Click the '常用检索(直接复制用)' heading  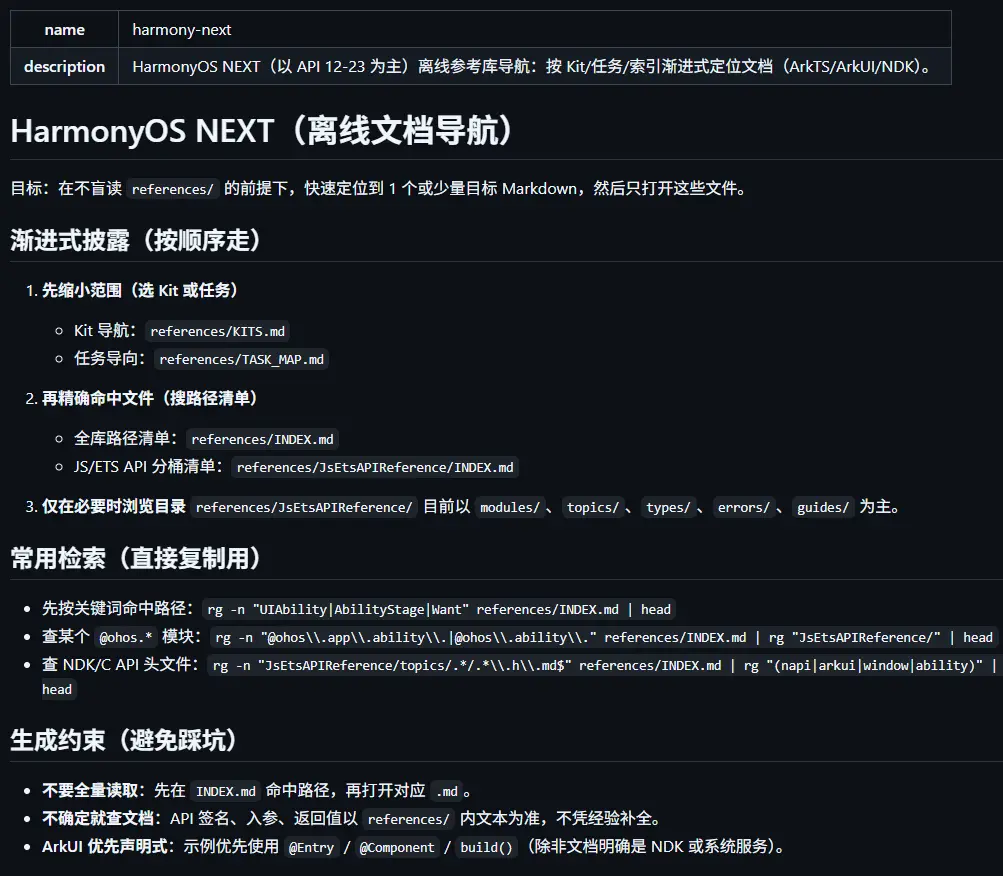pyautogui.click(x=135, y=559)
